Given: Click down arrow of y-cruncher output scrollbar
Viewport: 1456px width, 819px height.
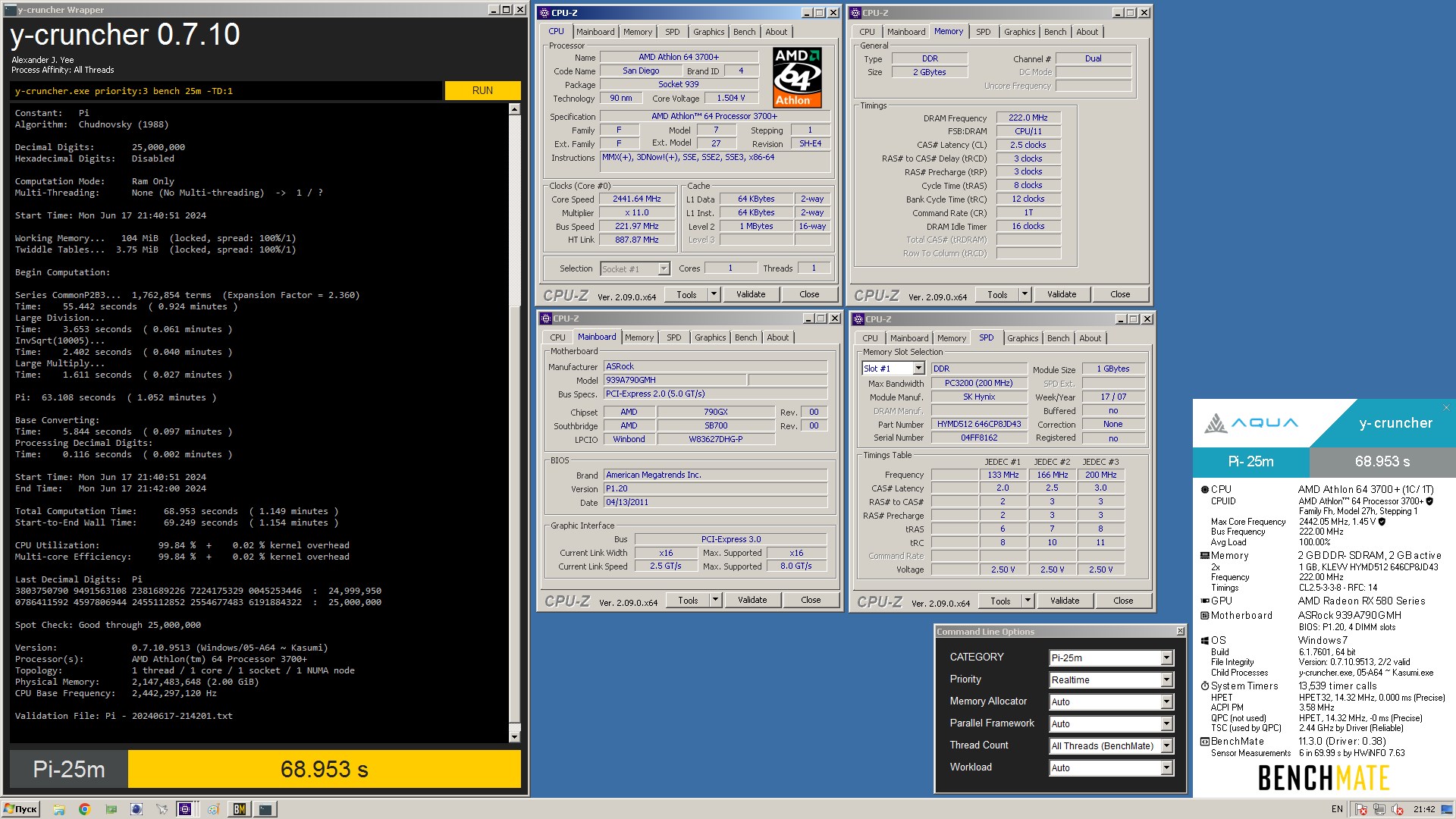Looking at the screenshot, I should click(514, 736).
